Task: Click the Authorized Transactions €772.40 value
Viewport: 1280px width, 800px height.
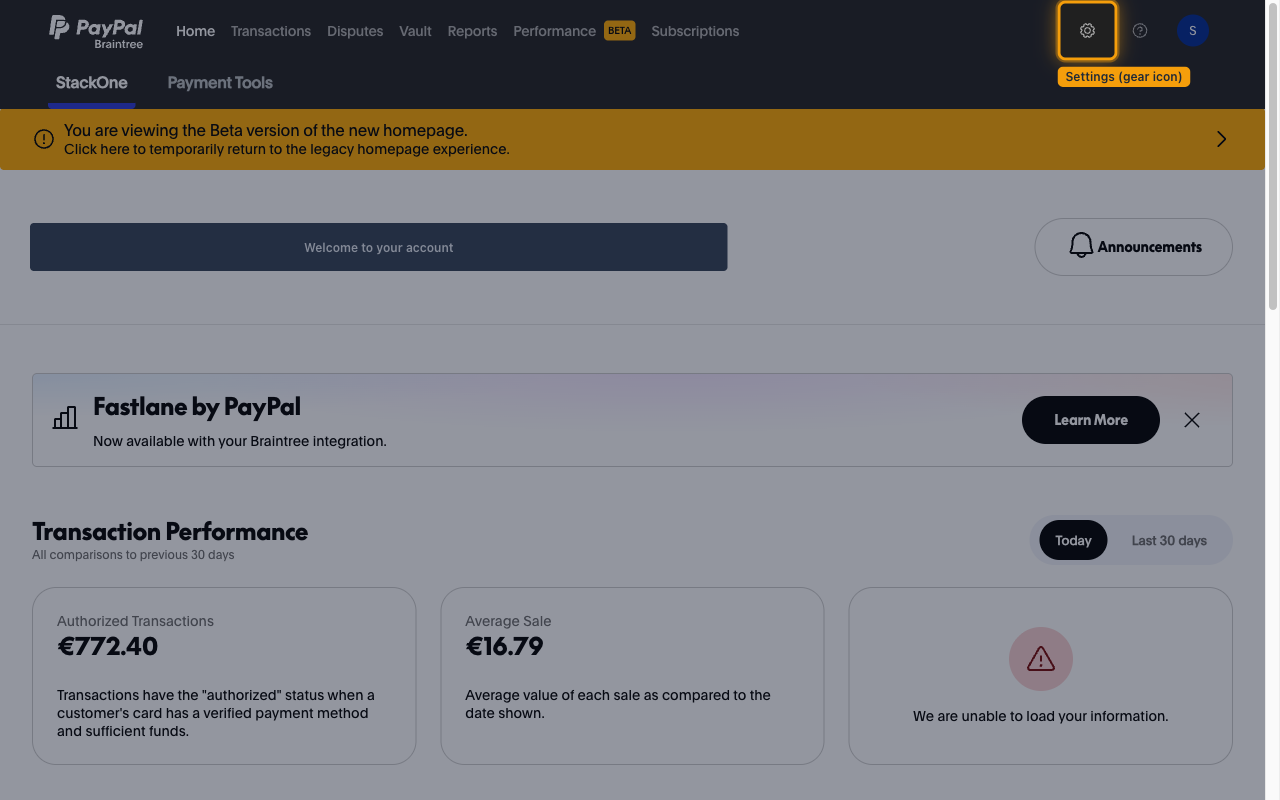Action: click(108, 646)
